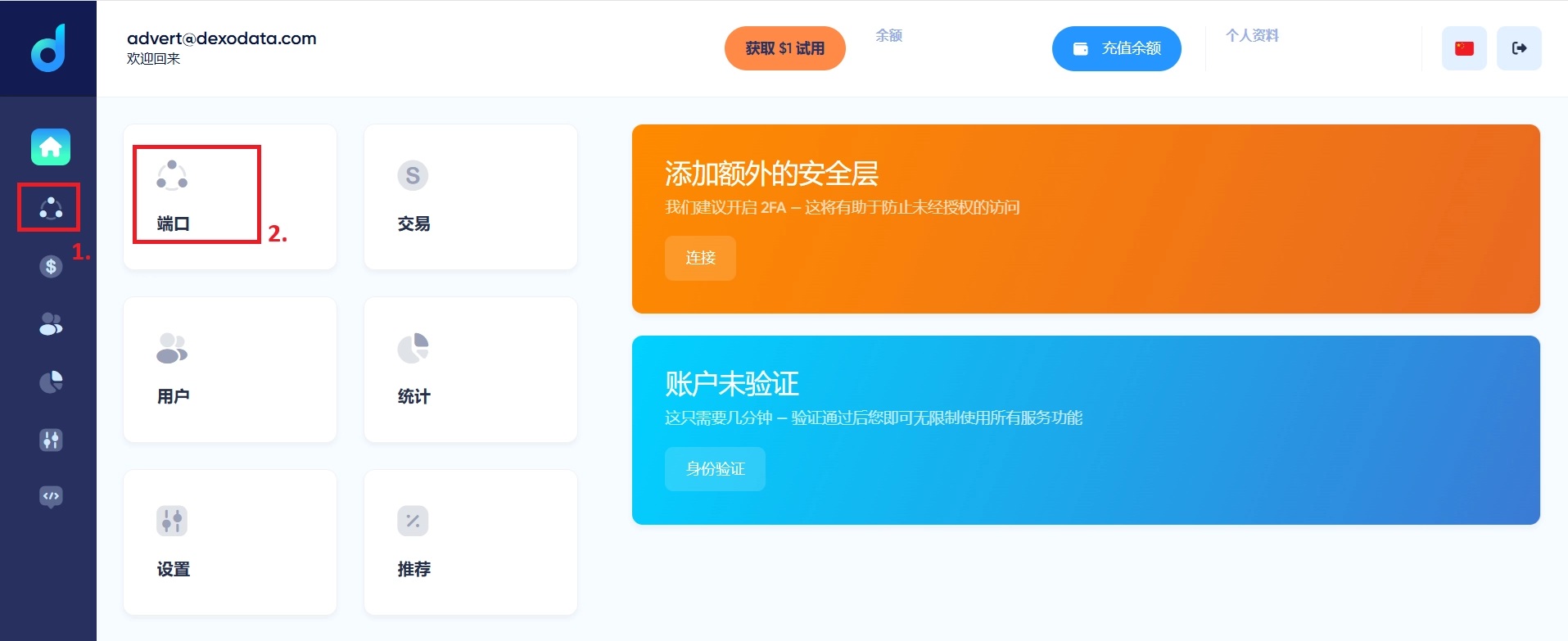Click the 交易 card S icon
The height and width of the screenshot is (641, 1568).
413,175
